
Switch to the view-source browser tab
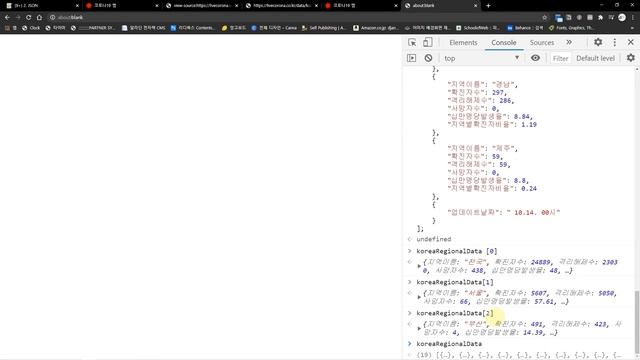[201, 6]
